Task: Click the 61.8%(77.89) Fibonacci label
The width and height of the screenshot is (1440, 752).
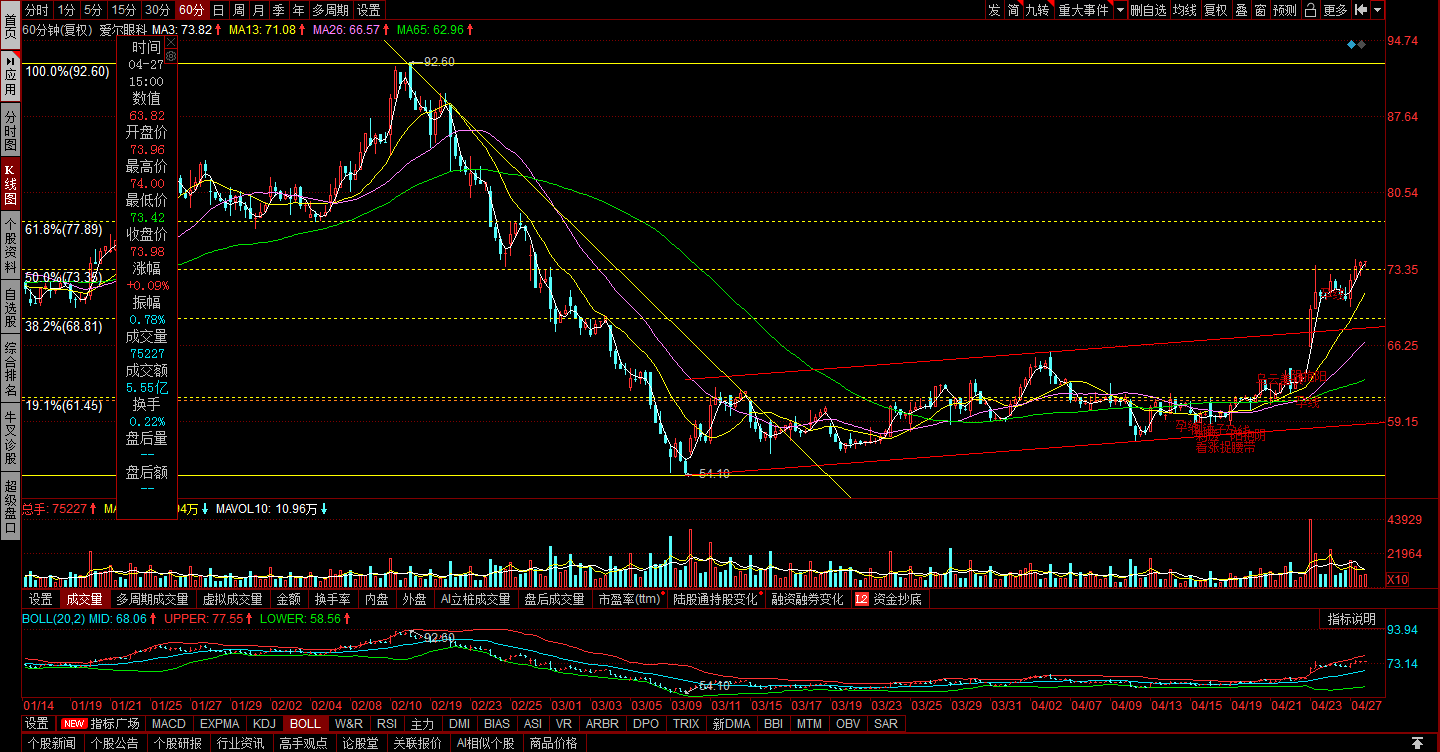Action: (64, 229)
